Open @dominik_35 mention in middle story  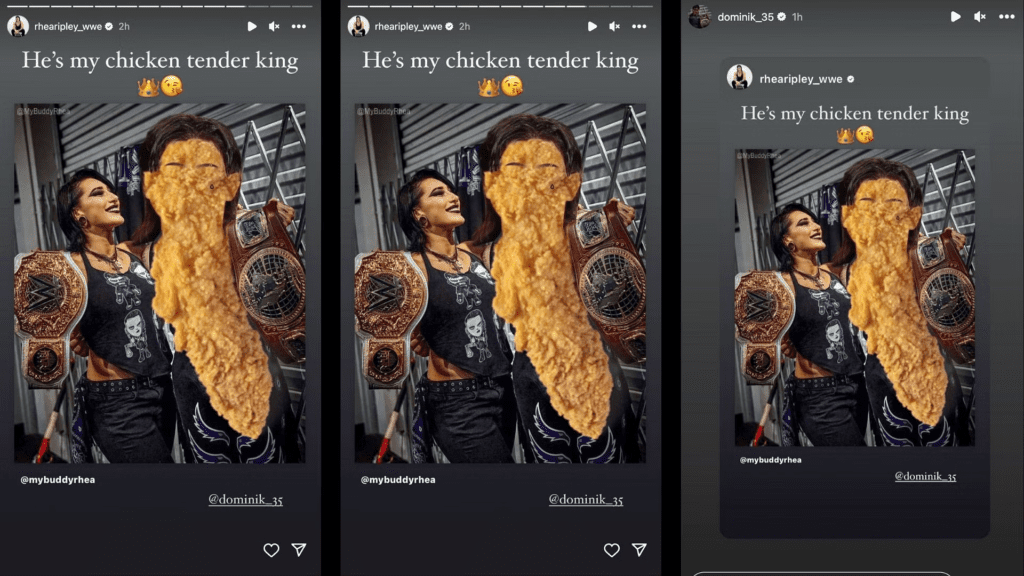(586, 500)
